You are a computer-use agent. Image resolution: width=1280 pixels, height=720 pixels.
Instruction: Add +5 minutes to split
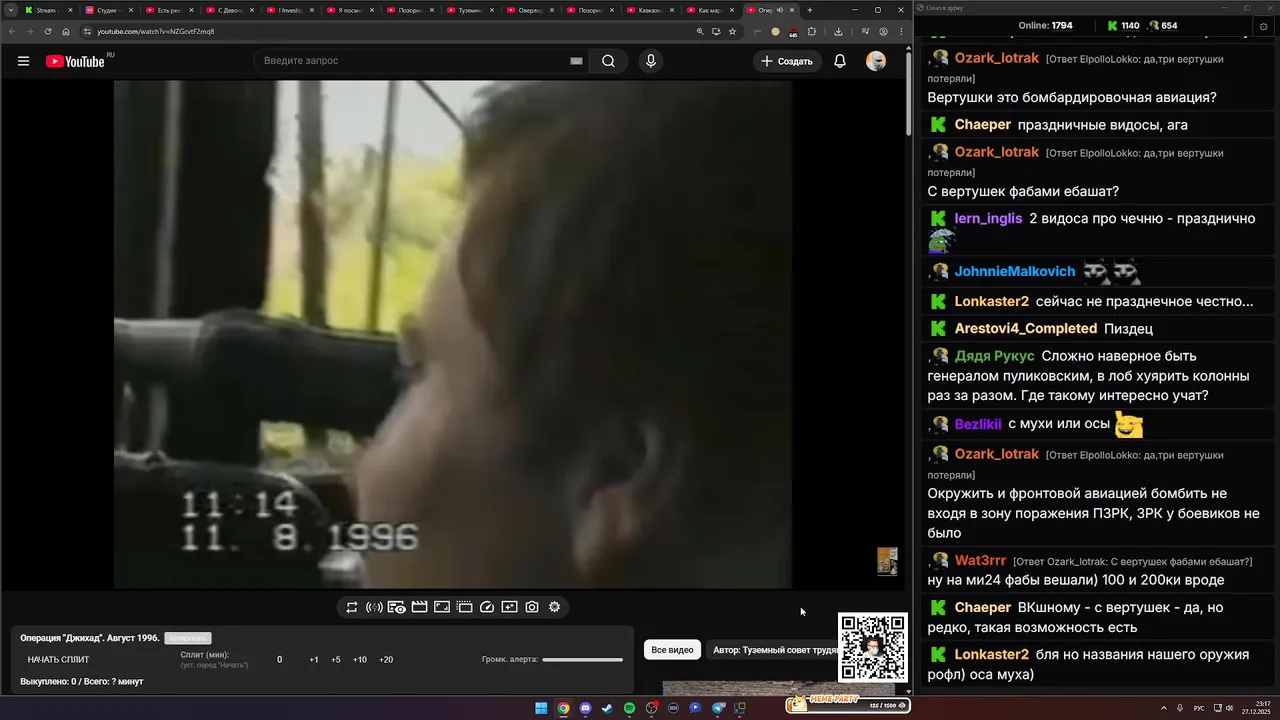pyautogui.click(x=336, y=660)
